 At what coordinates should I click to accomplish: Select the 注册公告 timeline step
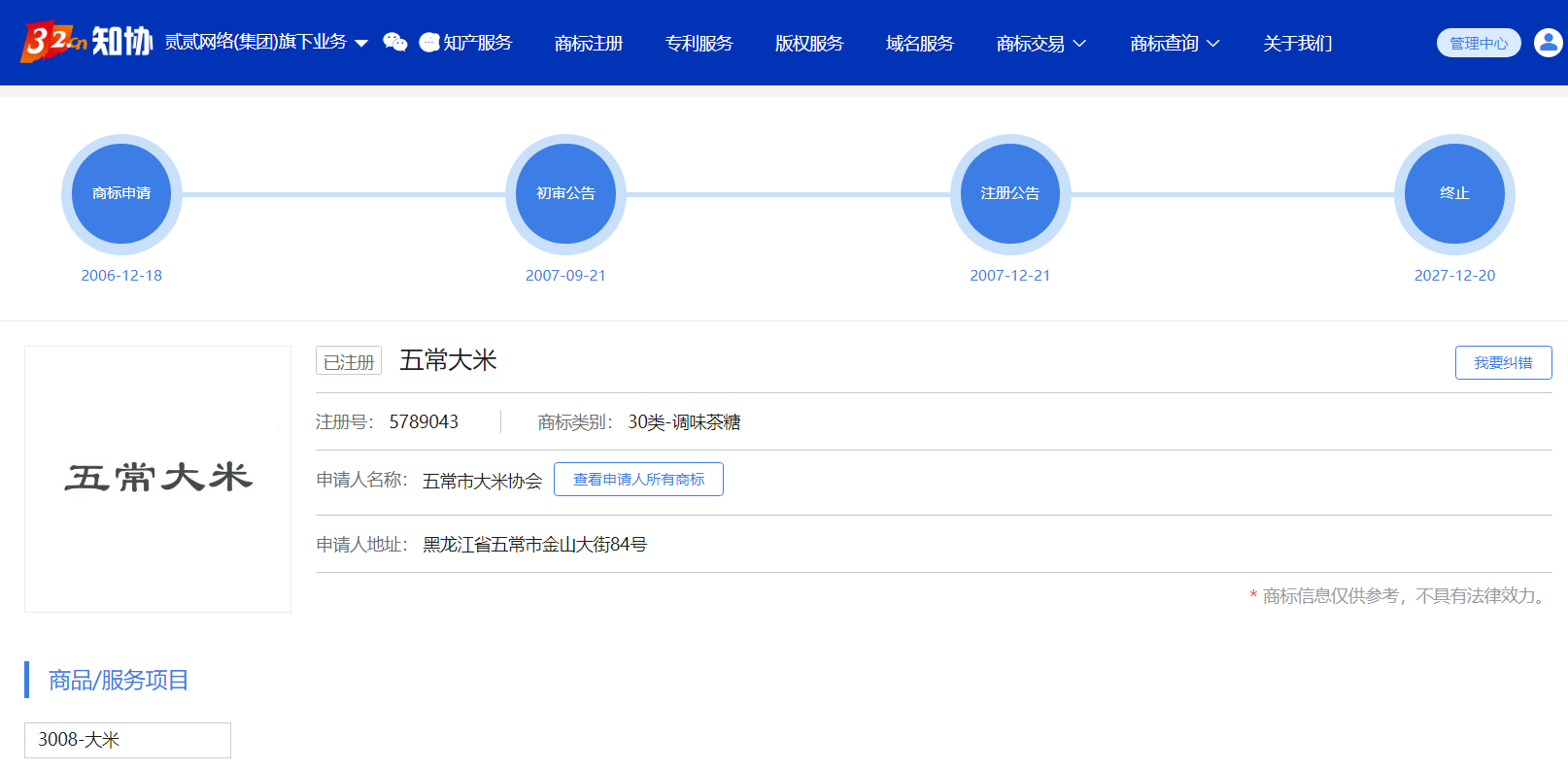(x=1010, y=193)
